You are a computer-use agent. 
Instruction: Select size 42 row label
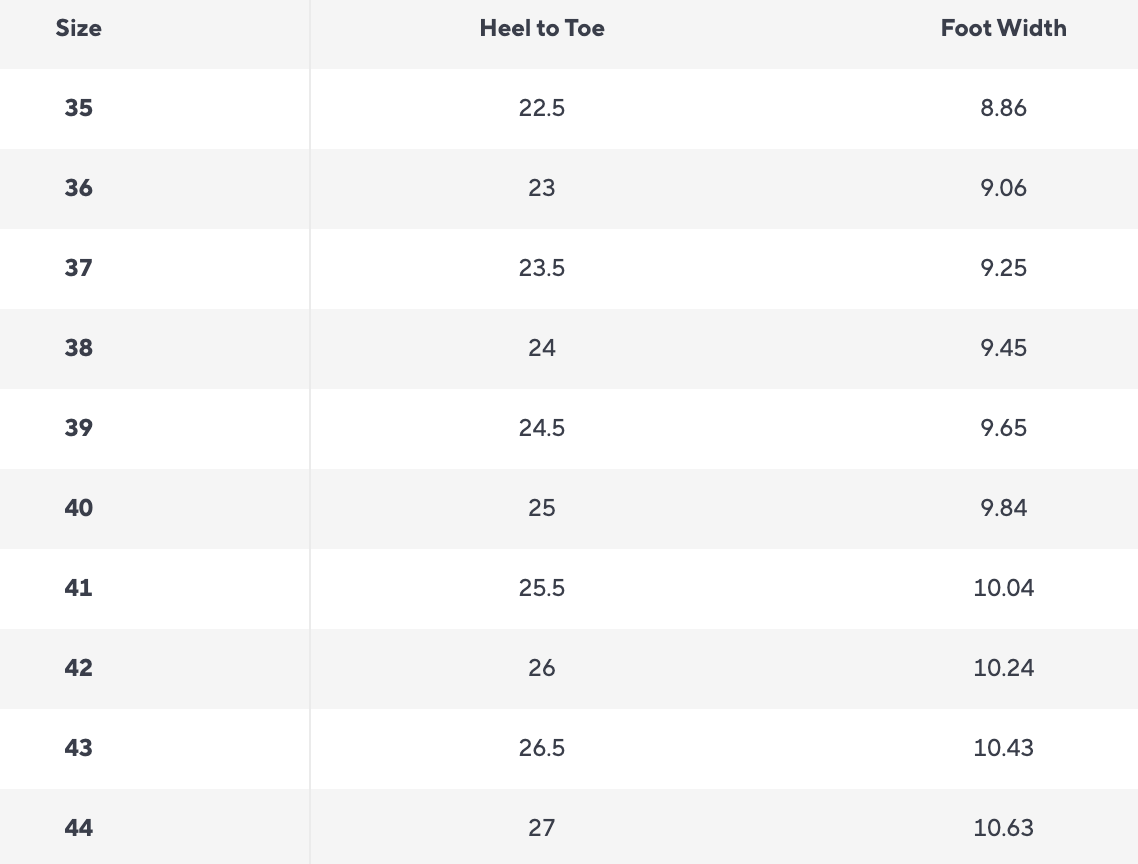(x=78, y=668)
